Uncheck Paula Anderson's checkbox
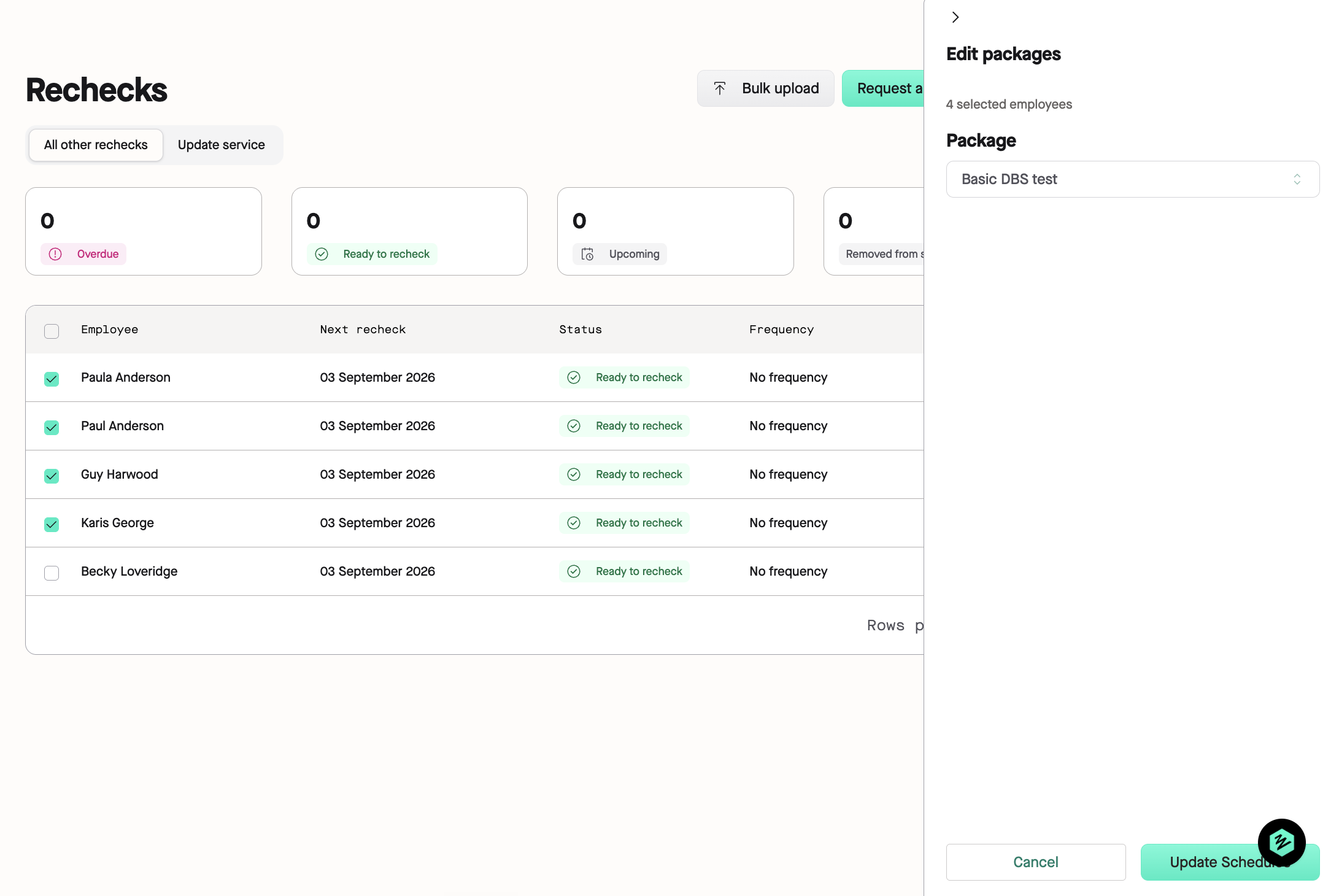Image resolution: width=1339 pixels, height=896 pixels. pos(52,379)
